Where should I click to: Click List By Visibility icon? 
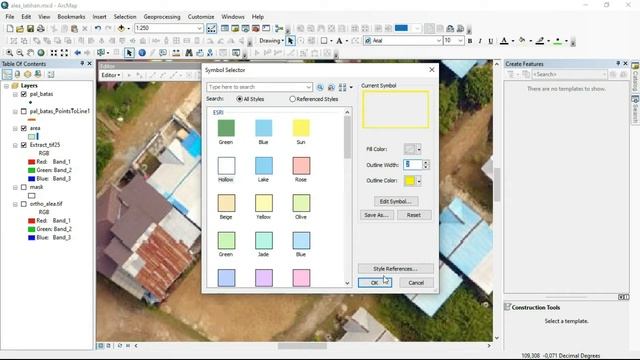[27, 74]
